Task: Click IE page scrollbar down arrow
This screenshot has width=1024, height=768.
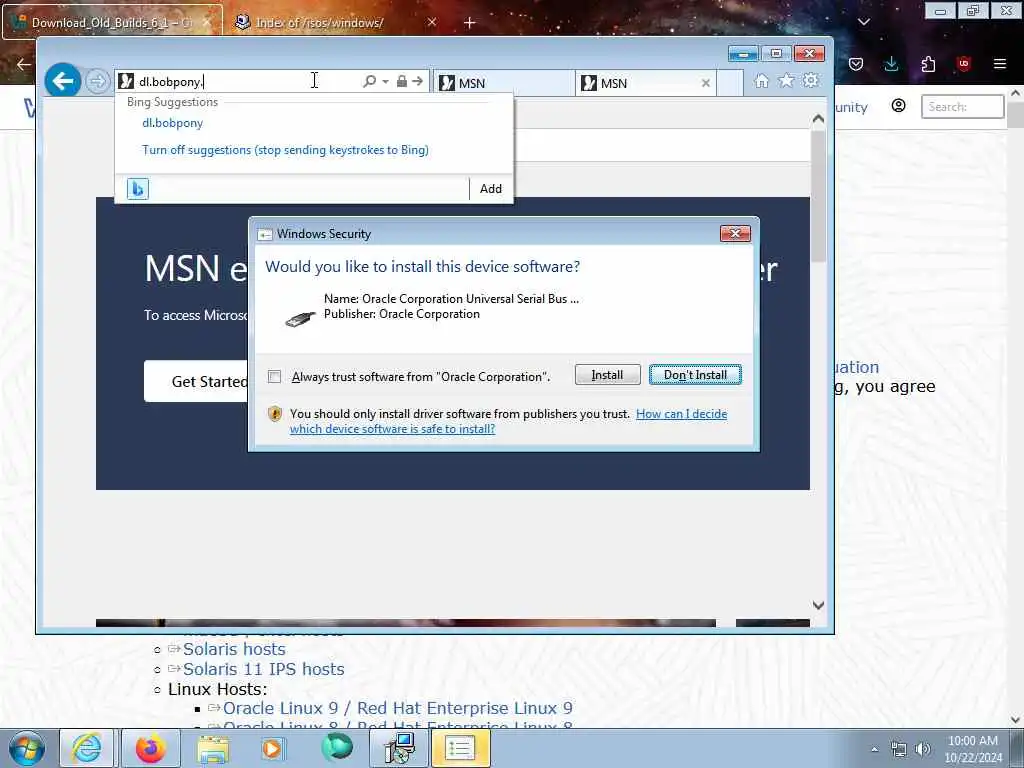Action: 818,605
